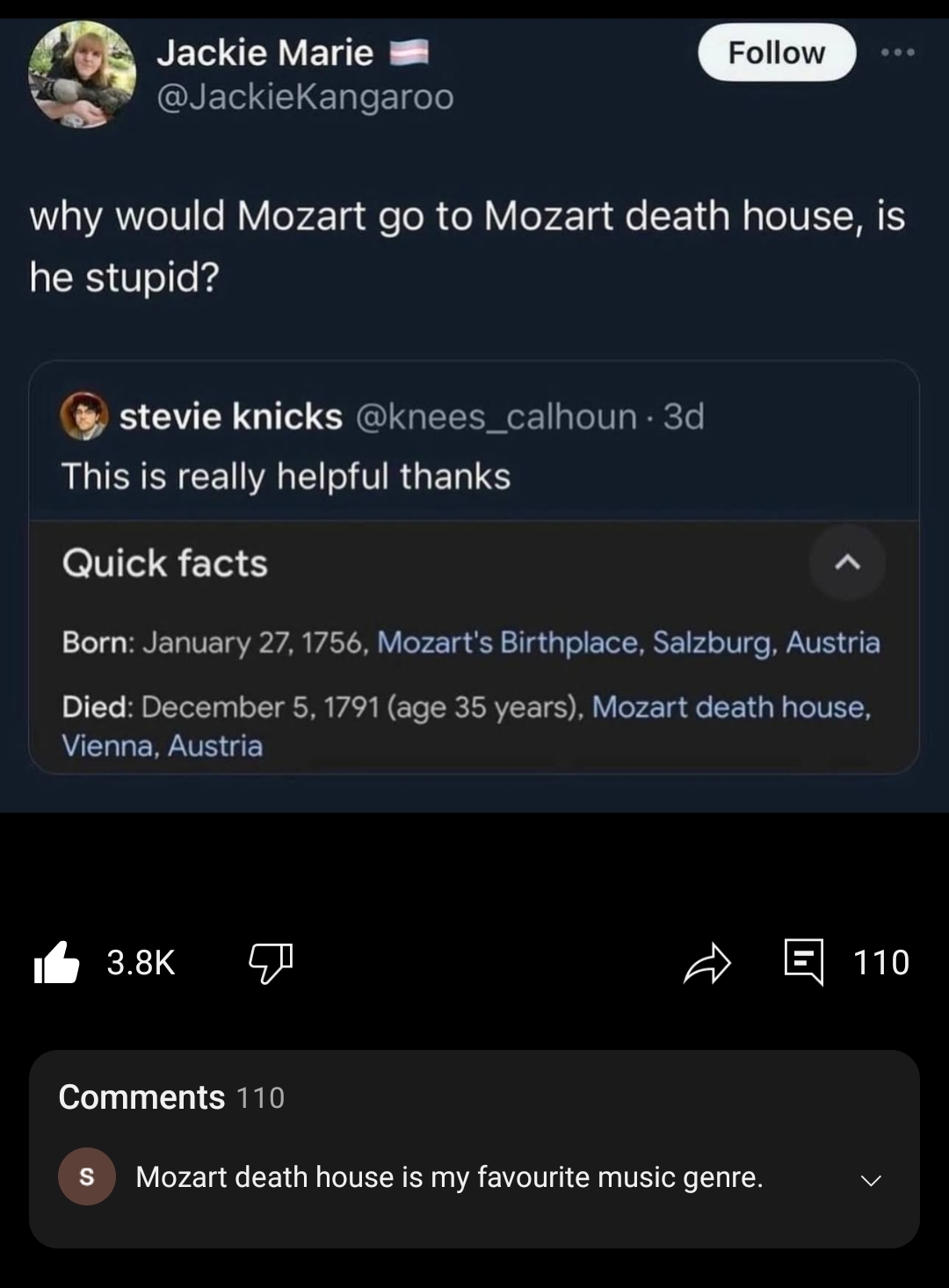The image size is (949, 1288).
Task: Open comments via the comment icon
Action: click(803, 962)
